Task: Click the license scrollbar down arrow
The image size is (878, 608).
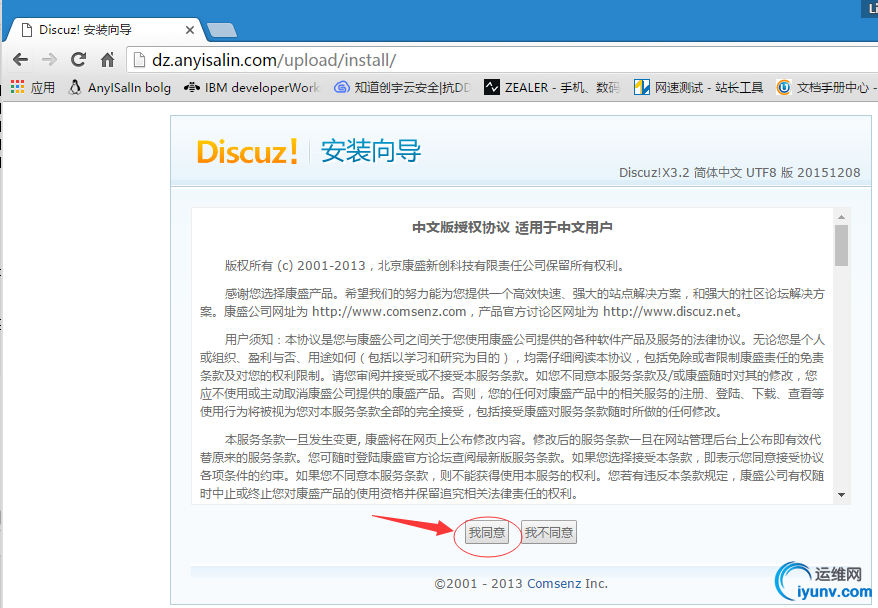Action: tap(841, 495)
